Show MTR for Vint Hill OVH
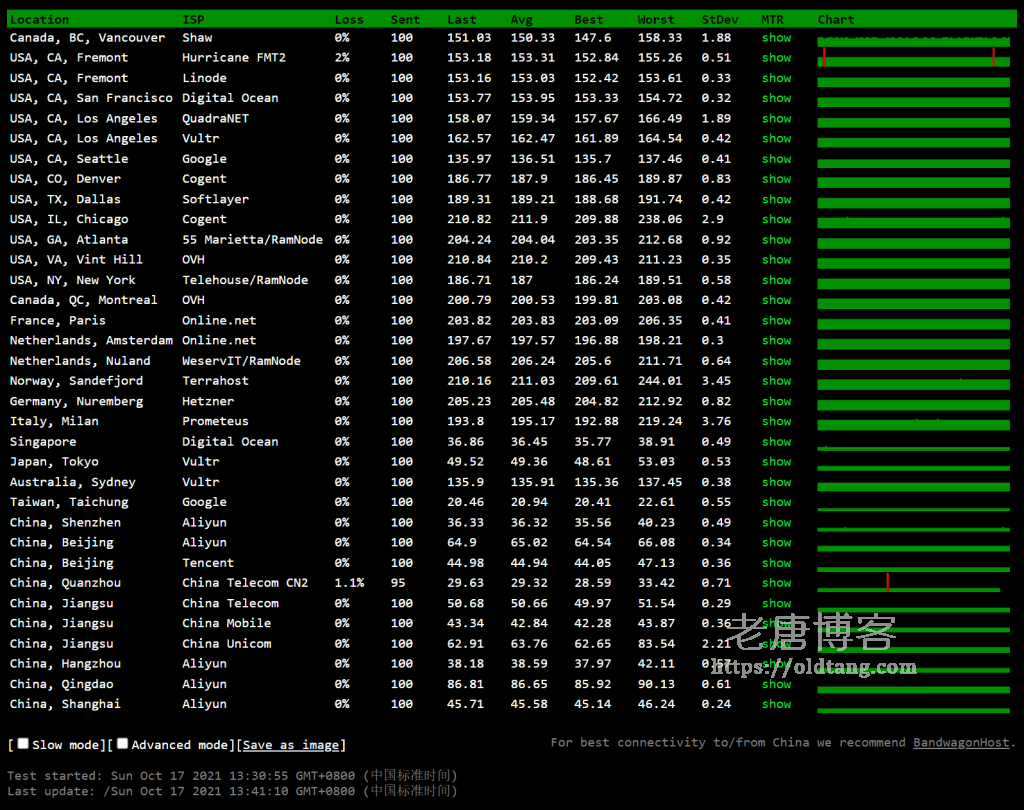 (x=776, y=259)
